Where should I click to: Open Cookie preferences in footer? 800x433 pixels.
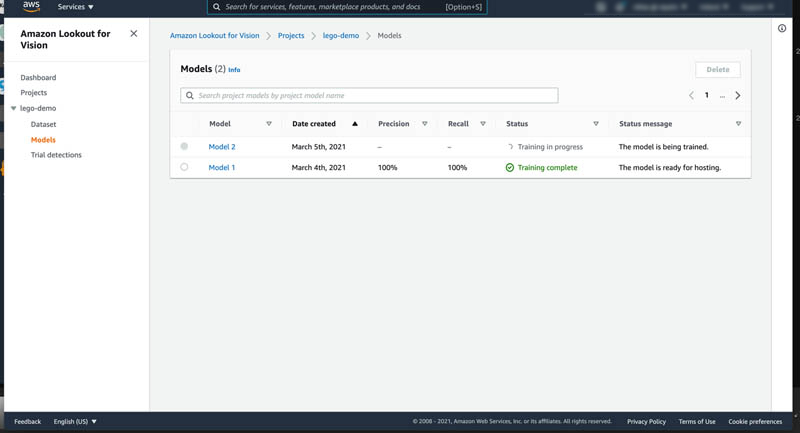(755, 422)
